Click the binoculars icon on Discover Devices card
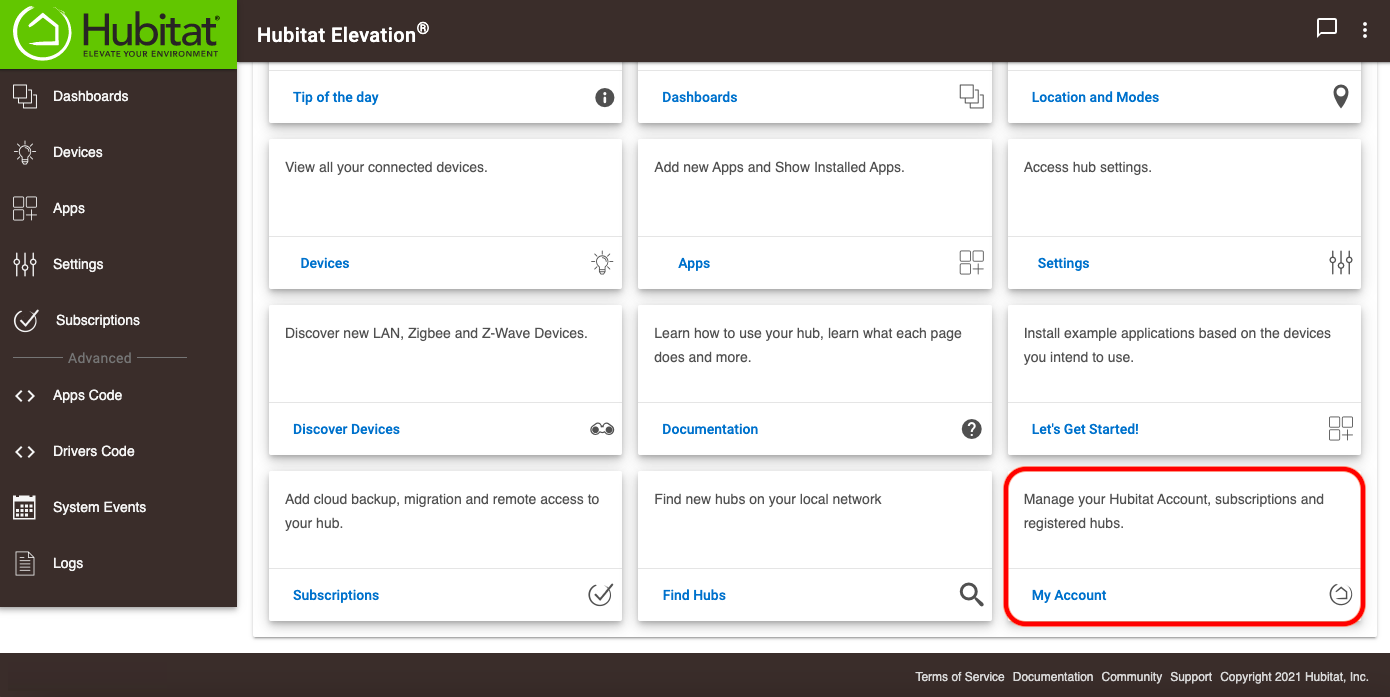The width and height of the screenshot is (1390, 697). [602, 429]
